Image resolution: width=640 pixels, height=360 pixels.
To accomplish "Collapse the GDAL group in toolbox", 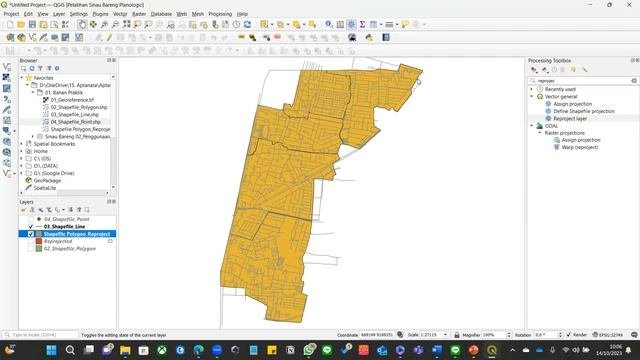I will 532,126.
